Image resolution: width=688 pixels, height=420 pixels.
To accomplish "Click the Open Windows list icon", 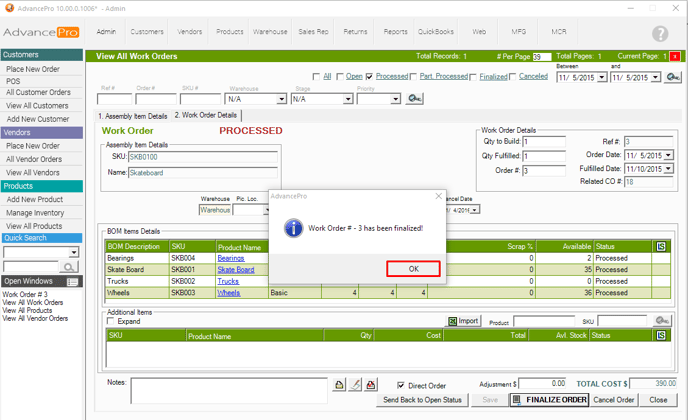I will coord(72,282).
